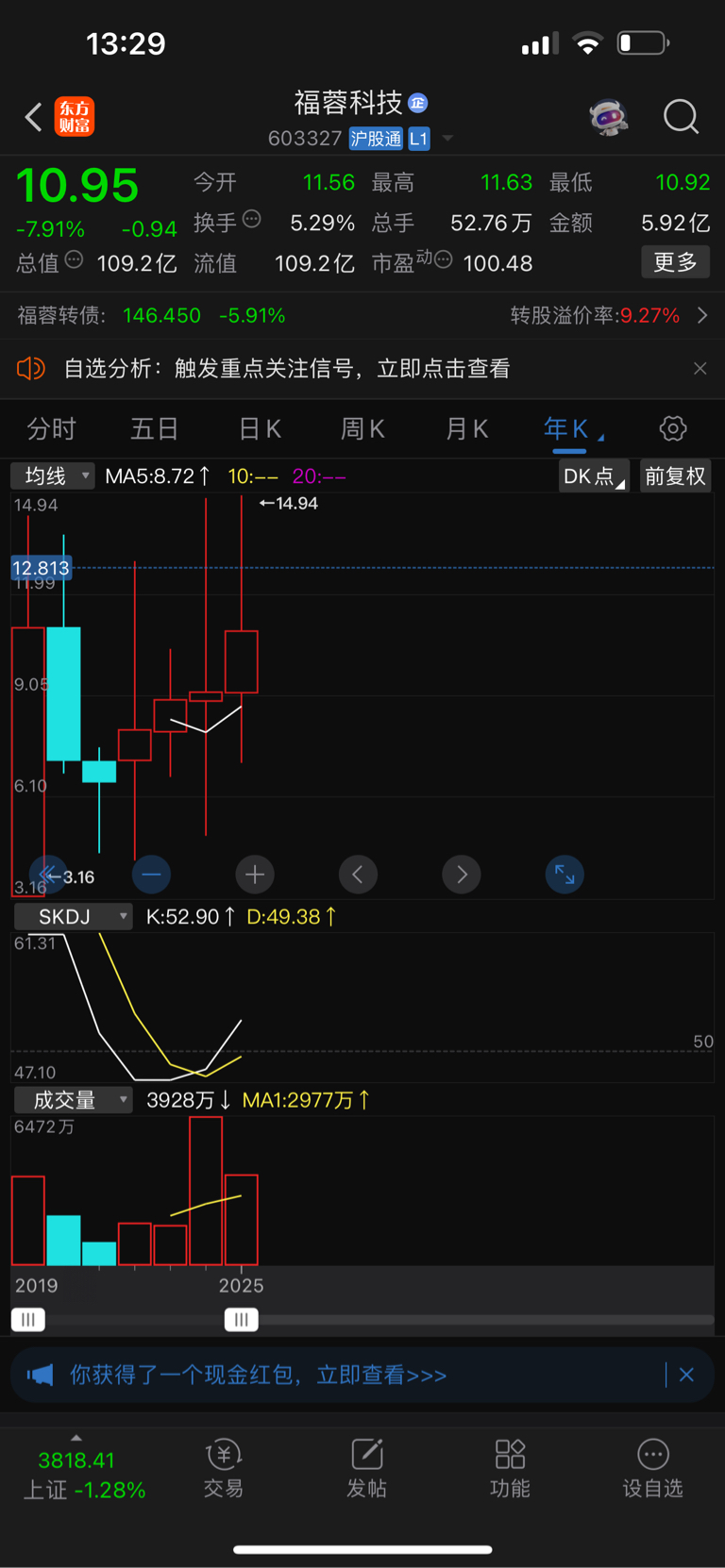Open the search magnifier icon
725x1568 pixels.
pyautogui.click(x=681, y=117)
